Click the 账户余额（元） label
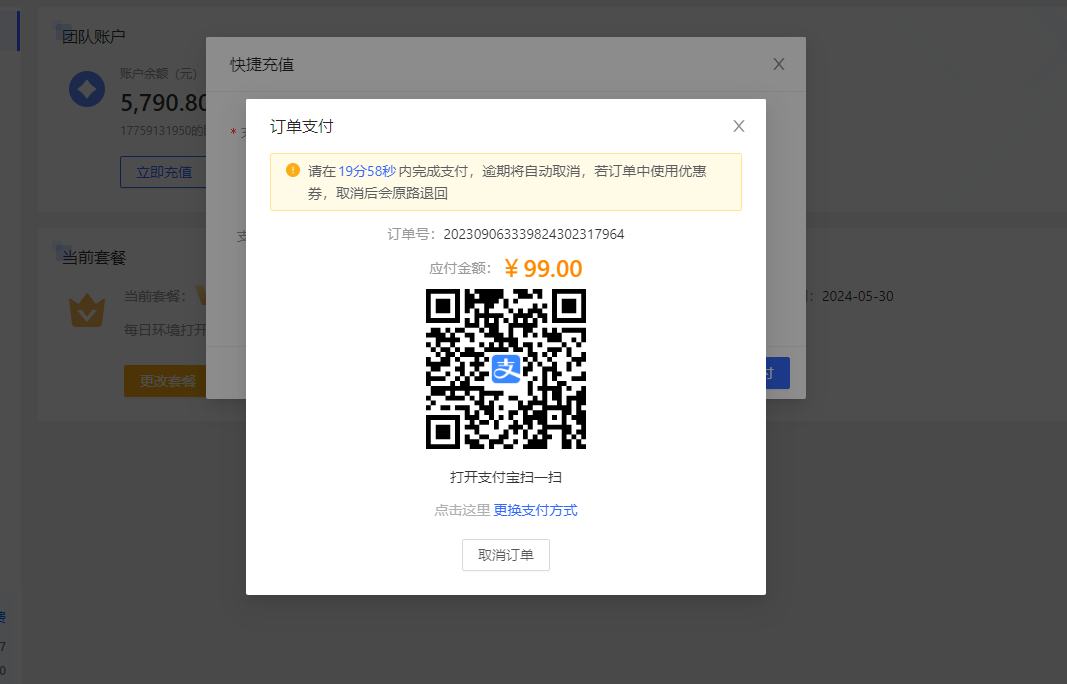 [159, 74]
